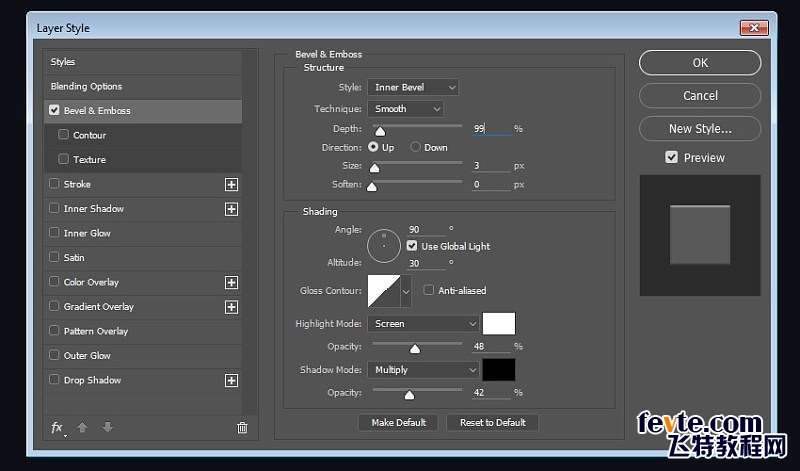This screenshot has width=800, height=471.
Task: Click the Size value input field
Action: 490,166
